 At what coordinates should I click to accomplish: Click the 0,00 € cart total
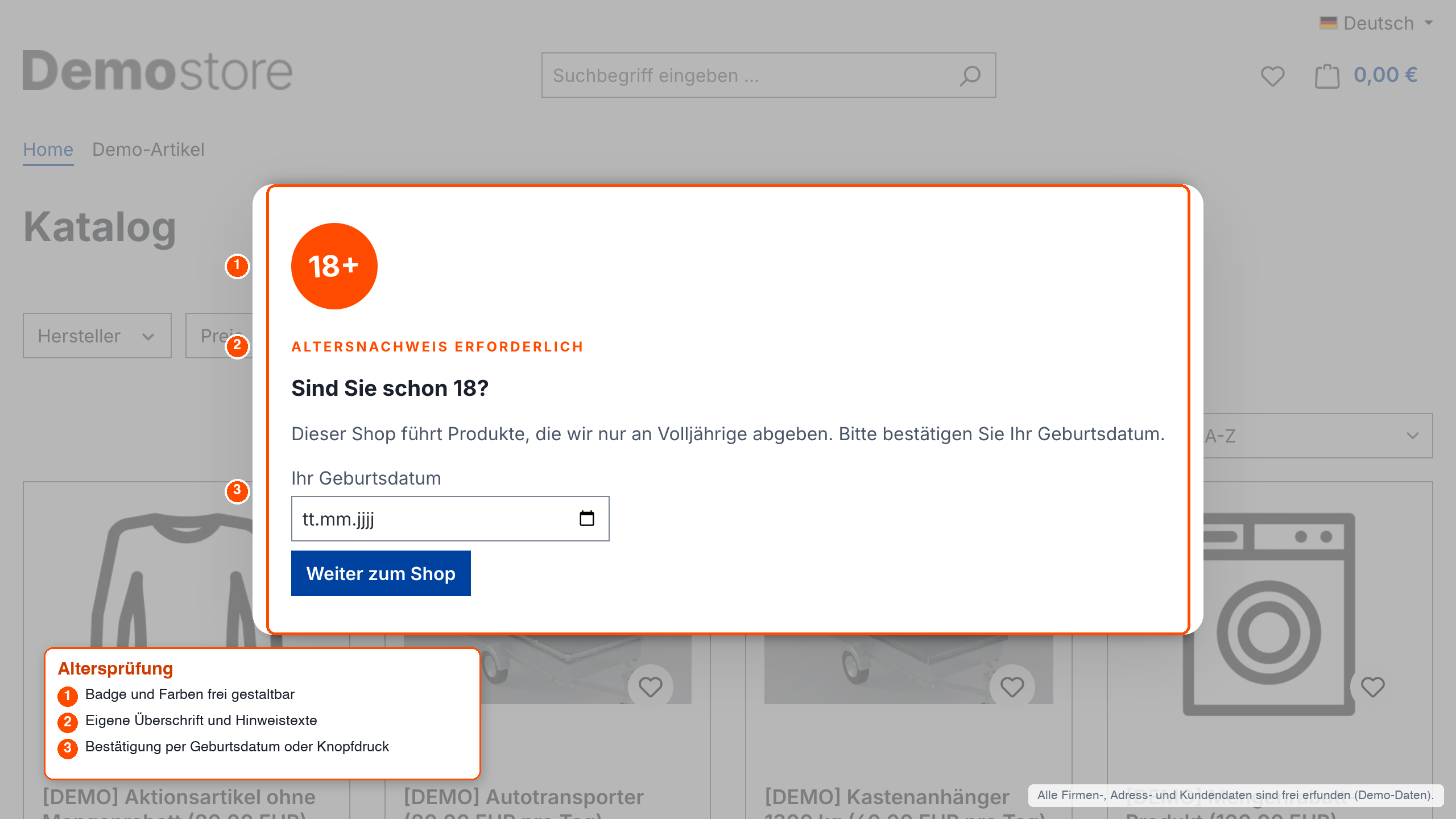pos(1385,75)
